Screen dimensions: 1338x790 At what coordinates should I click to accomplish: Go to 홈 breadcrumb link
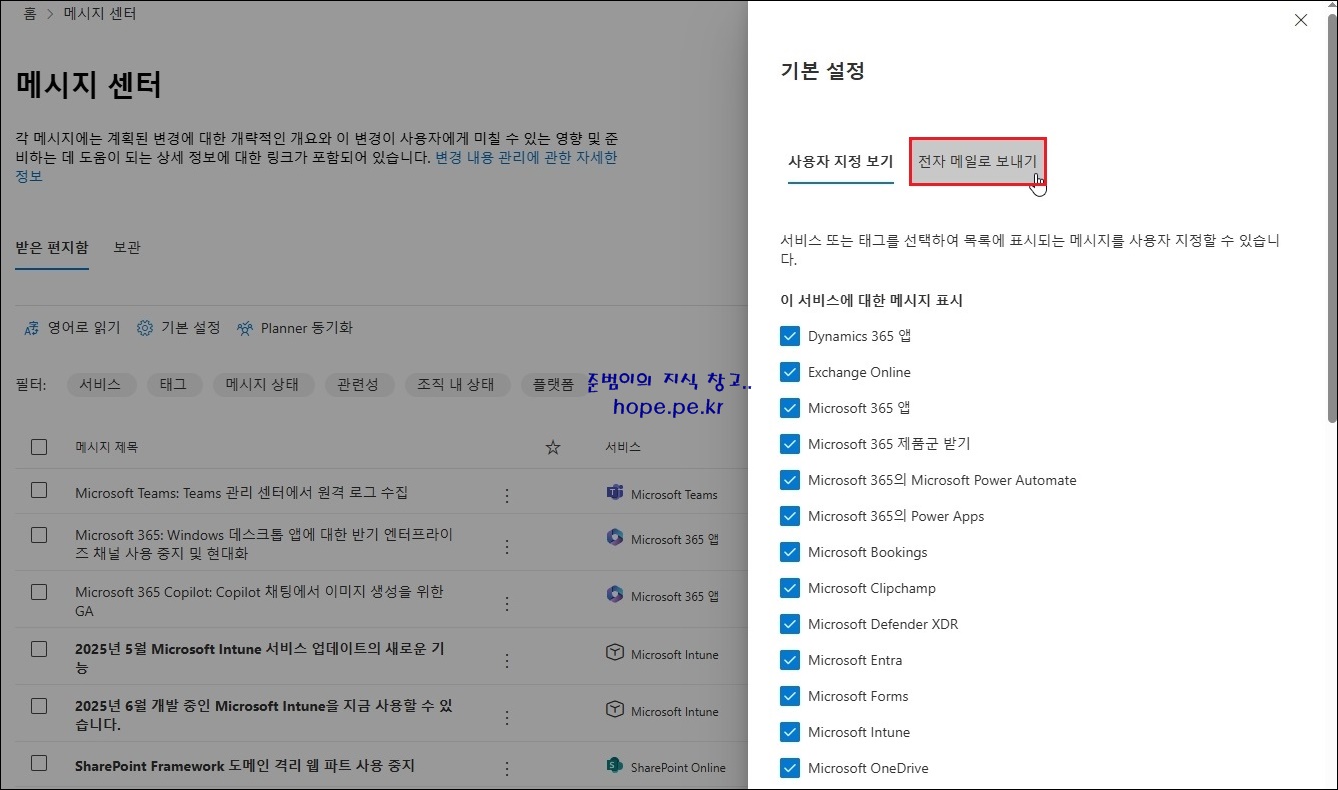tap(30, 14)
